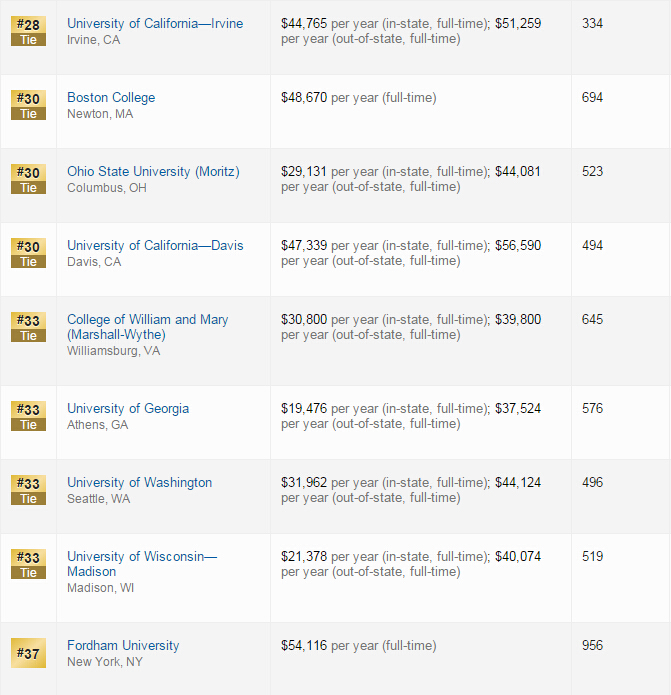Open the Boston College link

[x=111, y=98]
